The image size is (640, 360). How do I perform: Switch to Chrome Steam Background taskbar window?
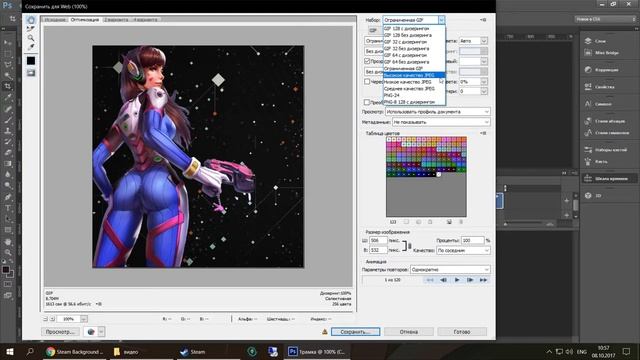(75, 351)
